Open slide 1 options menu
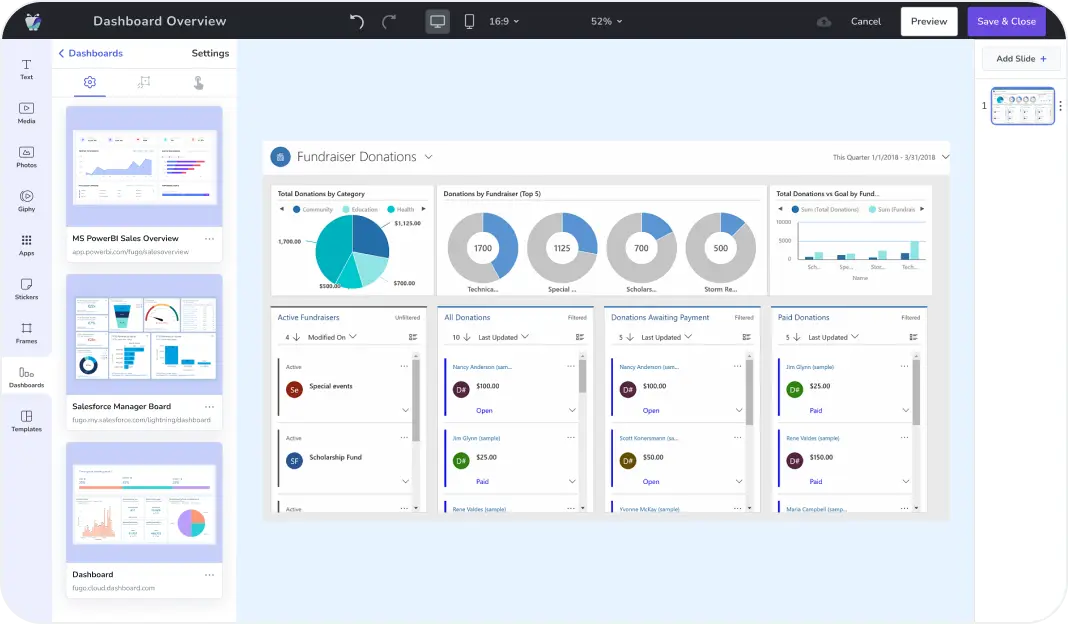Image resolution: width=1068 pixels, height=624 pixels. pos(1061,106)
